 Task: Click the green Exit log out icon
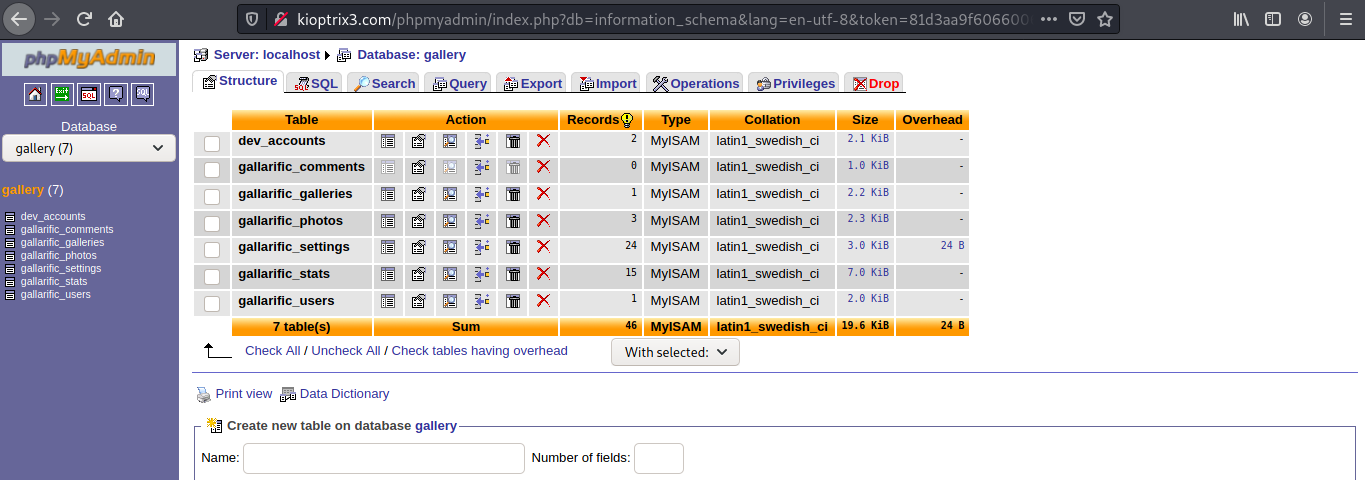(x=62, y=94)
